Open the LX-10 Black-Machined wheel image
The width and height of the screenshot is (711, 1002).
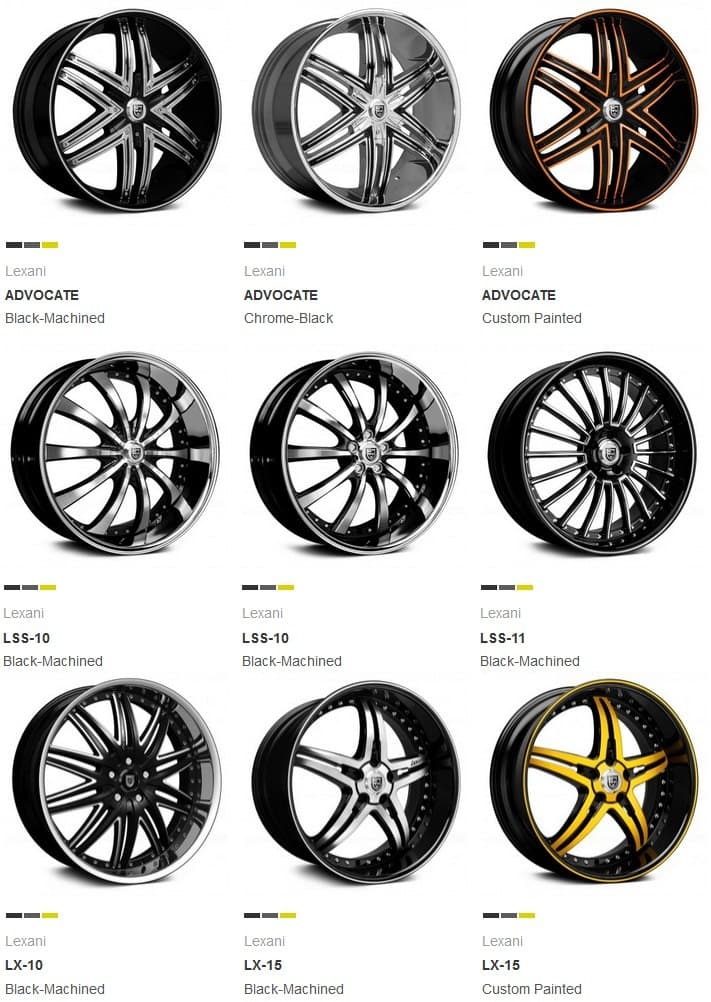(x=117, y=781)
